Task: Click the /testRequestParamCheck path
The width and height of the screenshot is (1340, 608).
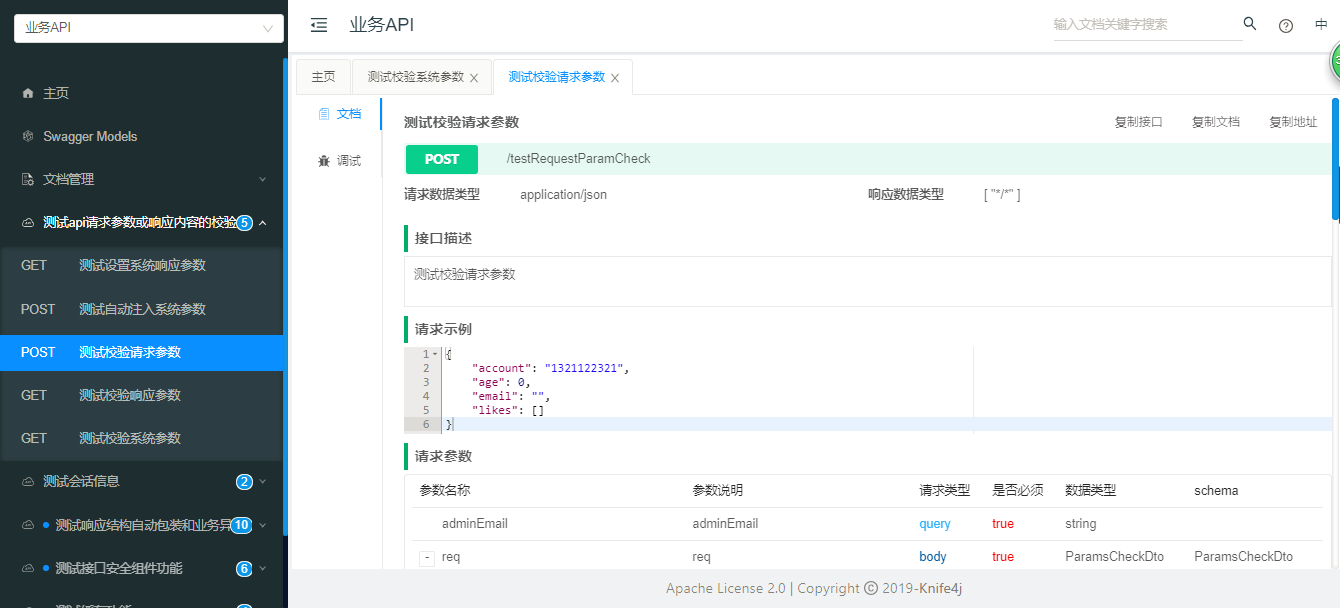Action: (578, 159)
